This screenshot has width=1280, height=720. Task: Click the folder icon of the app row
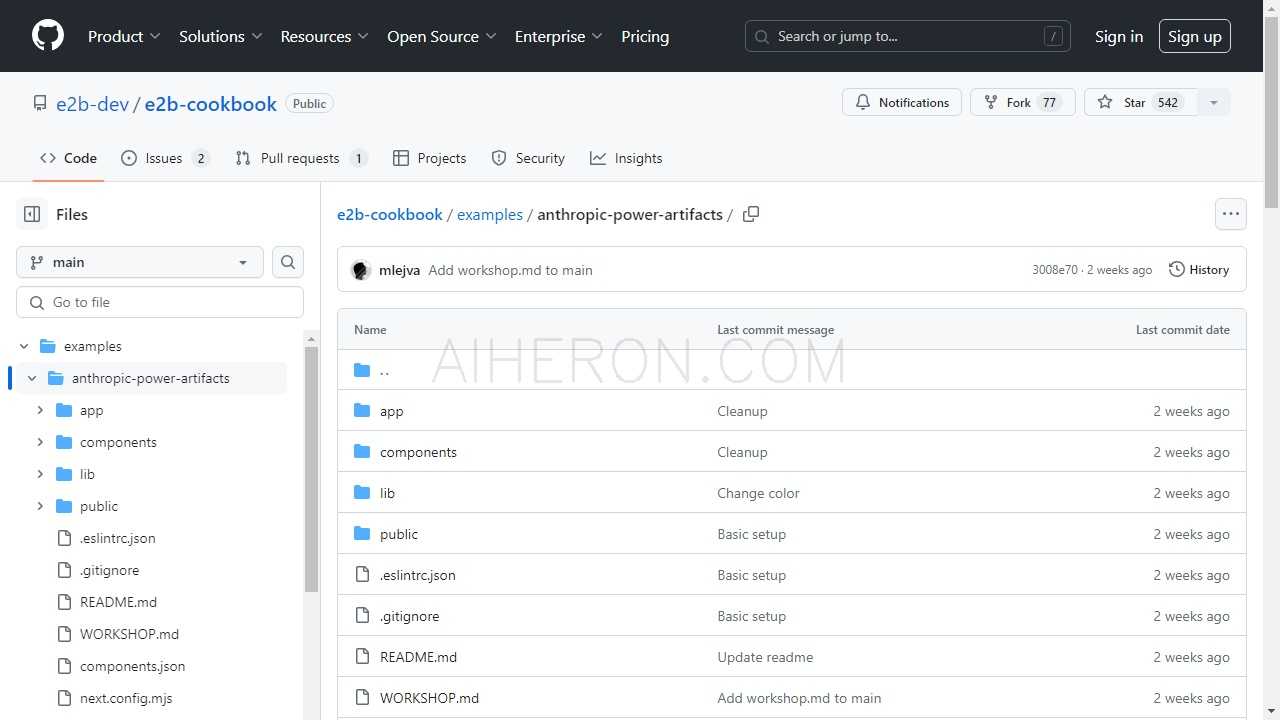pos(362,411)
